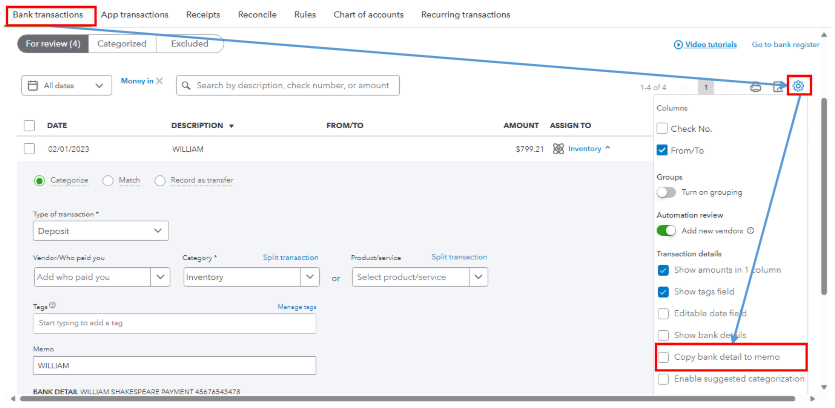
Task: Click the Inventory category icon in Assign To
Action: (x=558, y=149)
